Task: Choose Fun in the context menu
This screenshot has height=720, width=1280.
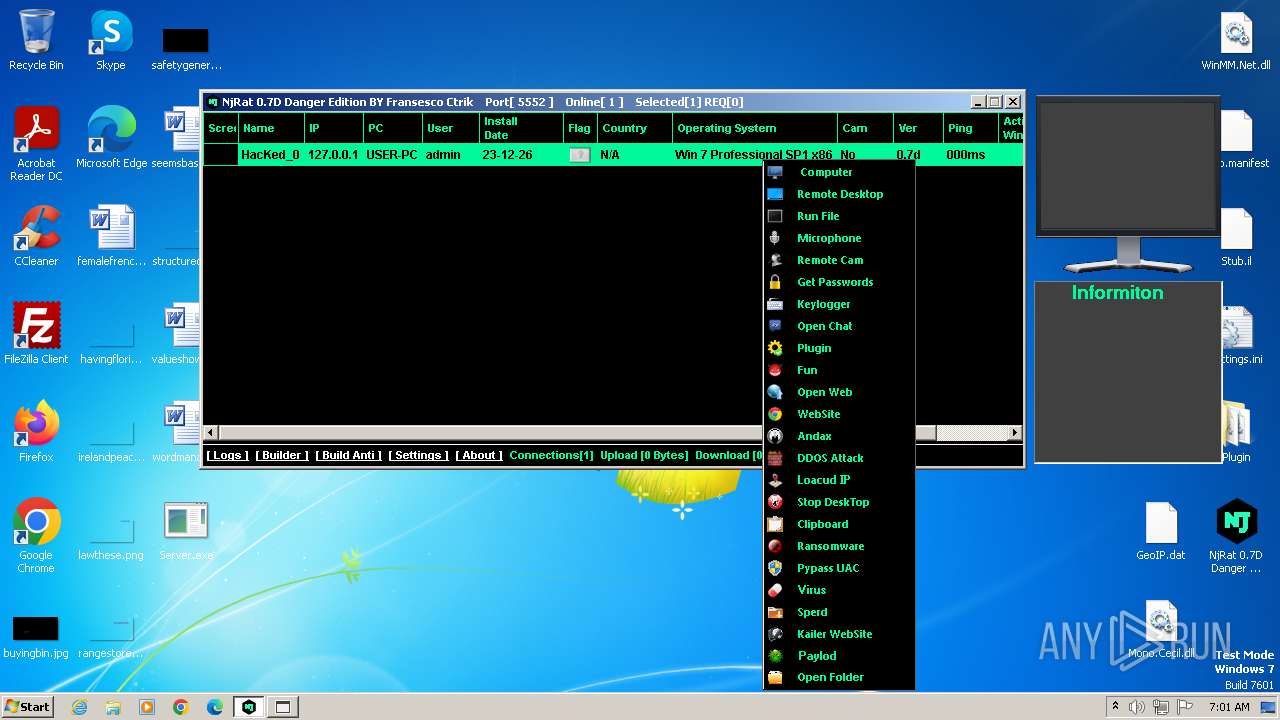Action: (x=839, y=370)
